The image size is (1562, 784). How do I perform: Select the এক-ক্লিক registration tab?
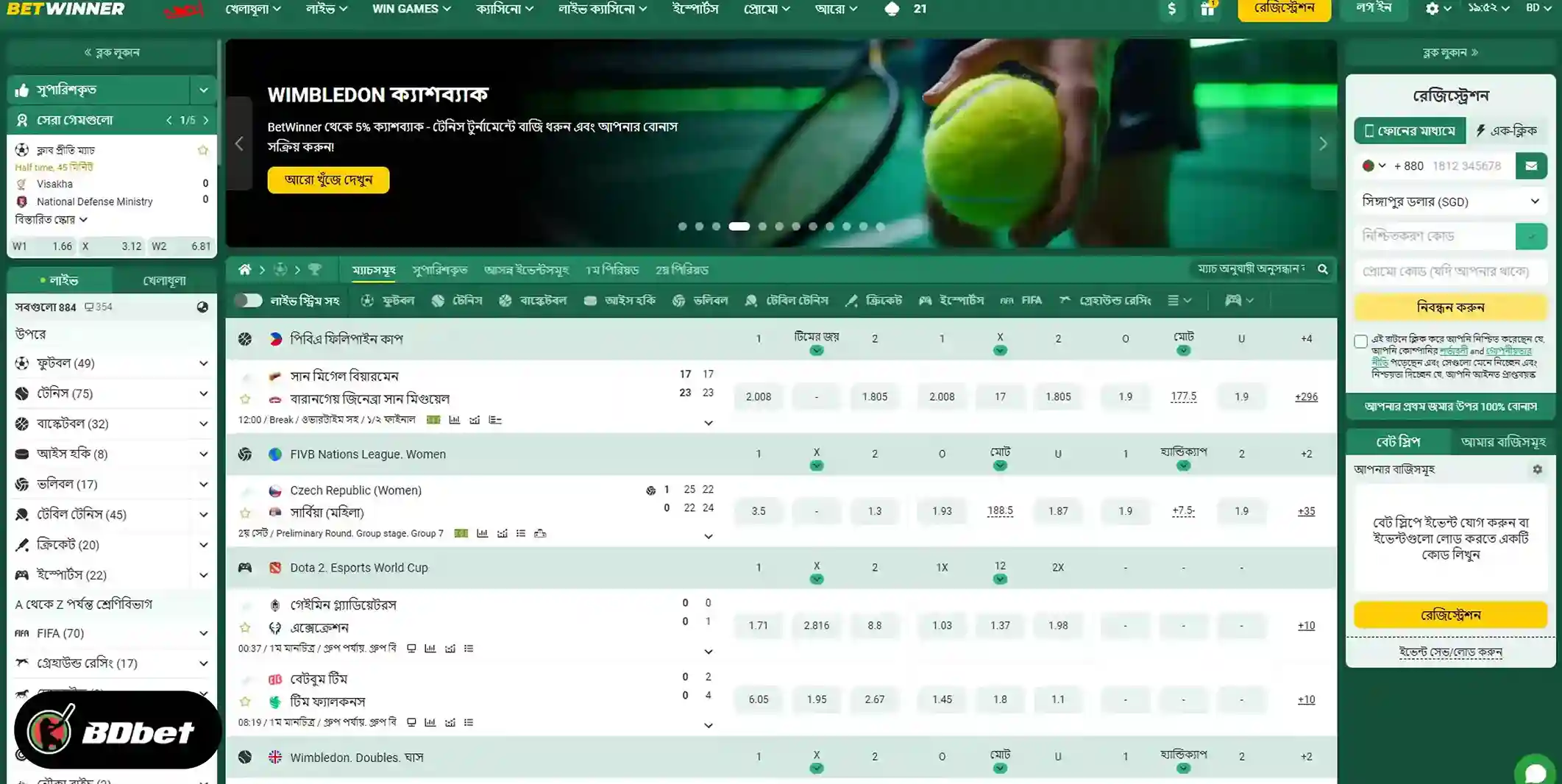pos(1506,131)
